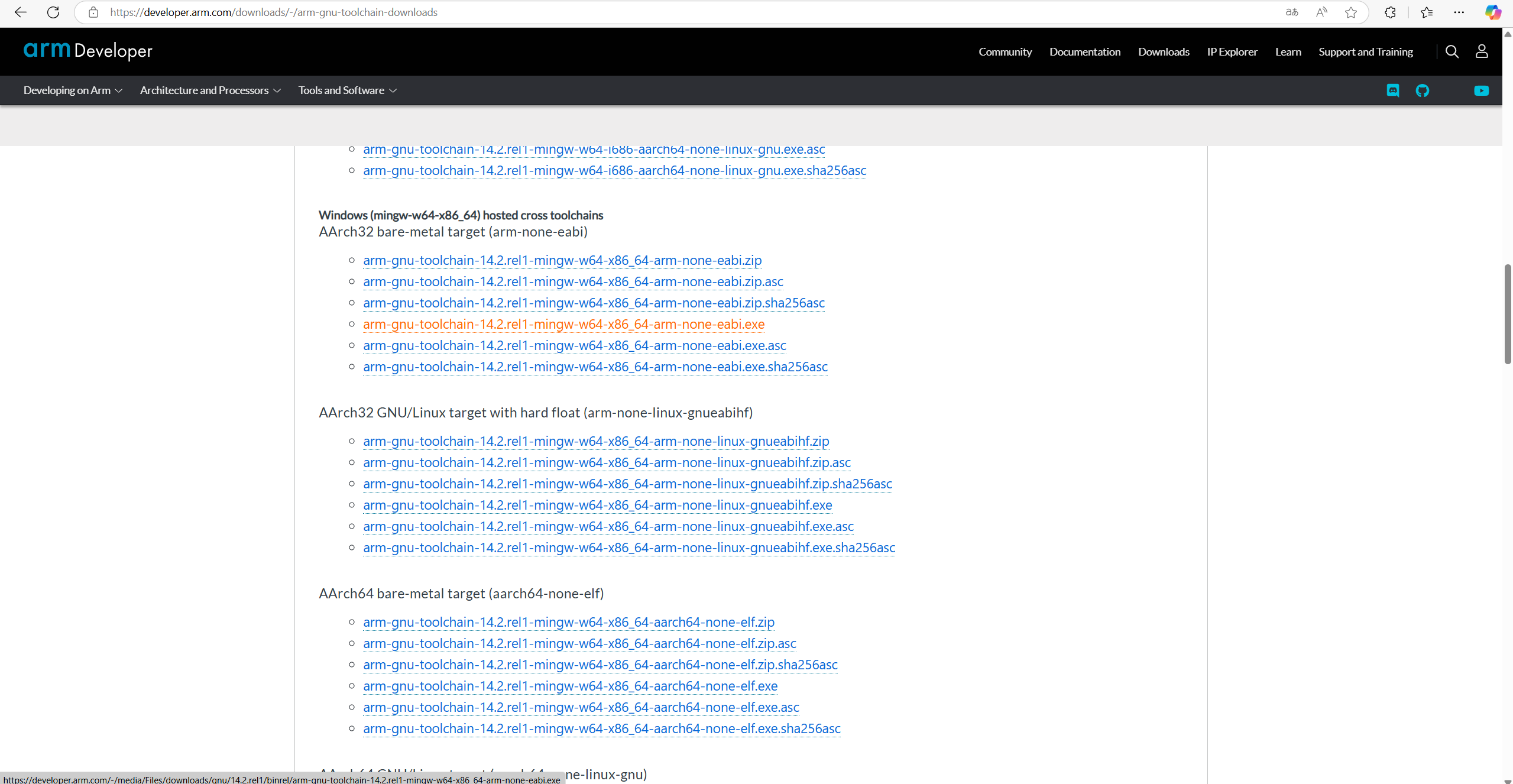Screen dimensions: 1513x784
Task: Open the user account profile icon
Action: coord(1481,52)
